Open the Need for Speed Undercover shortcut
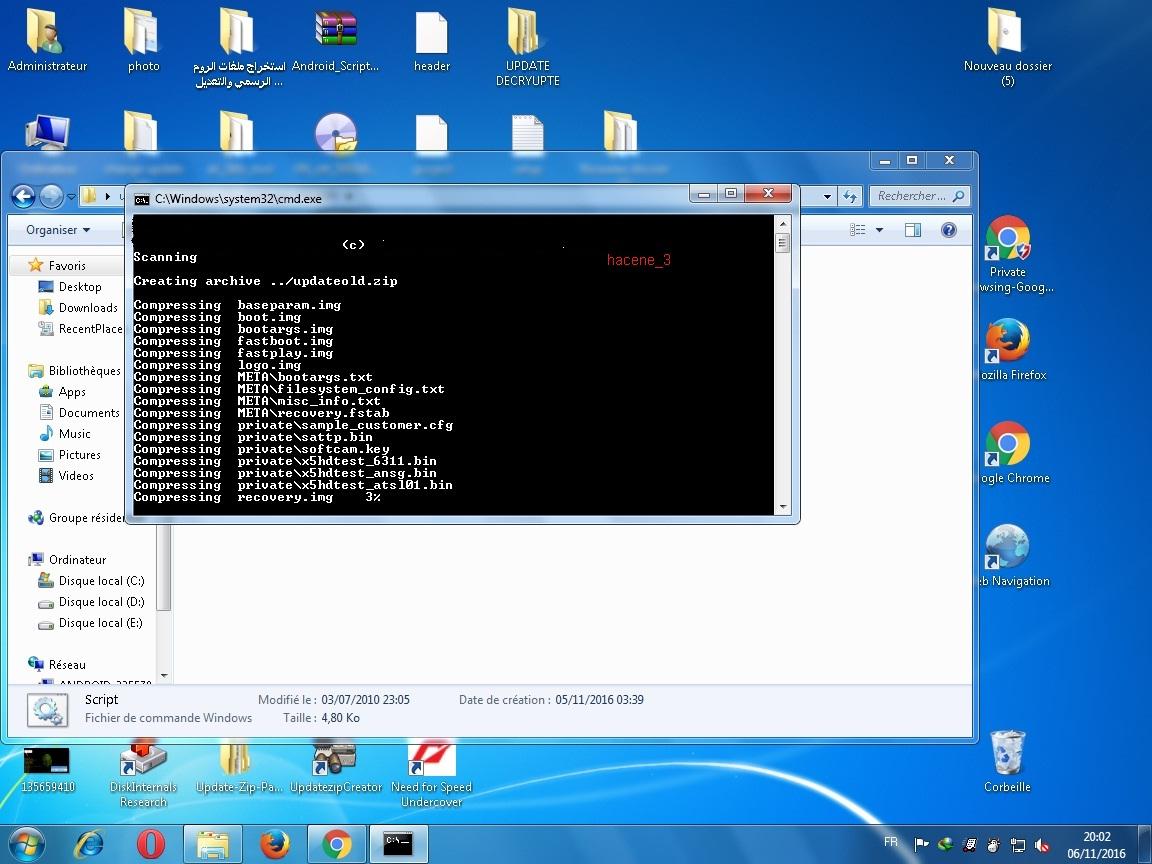 coord(432,760)
